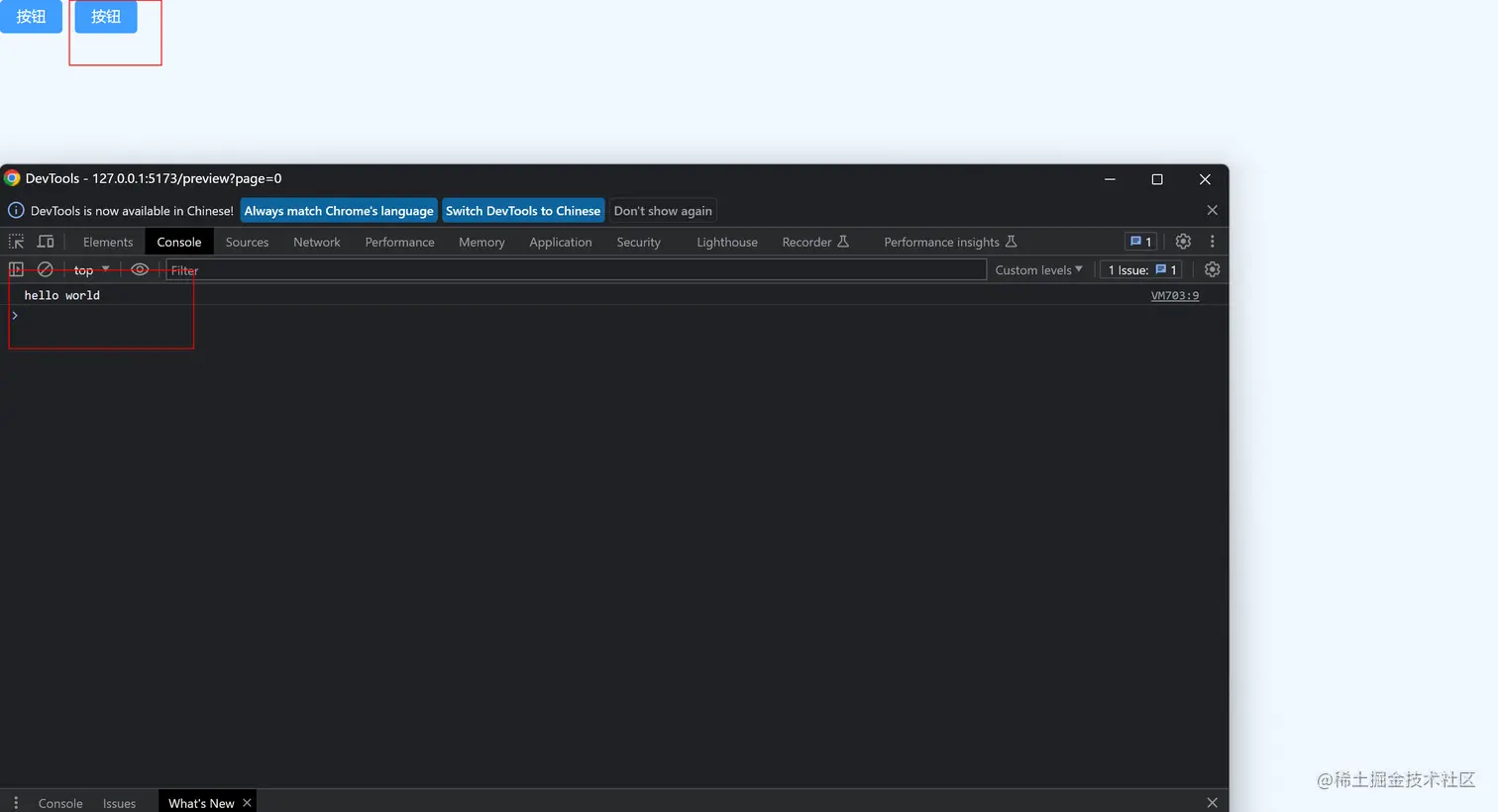The image size is (1498, 812).
Task: Click the inspect element picker icon
Action: (x=16, y=242)
